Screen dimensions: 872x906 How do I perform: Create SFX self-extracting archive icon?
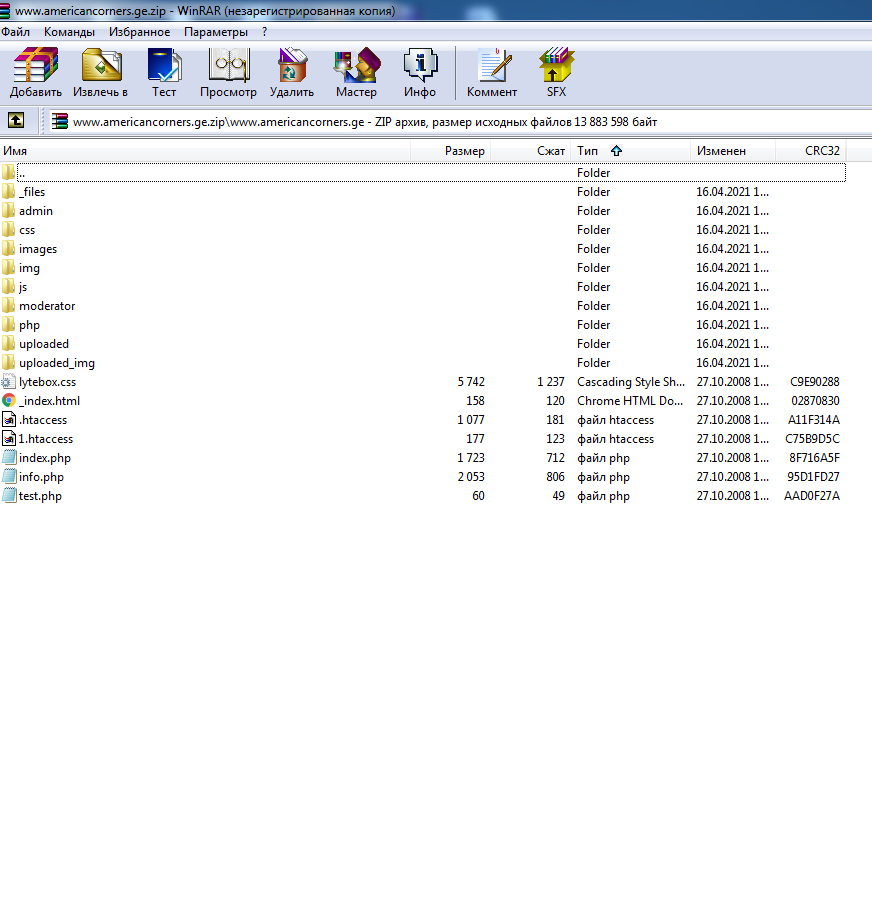556,72
